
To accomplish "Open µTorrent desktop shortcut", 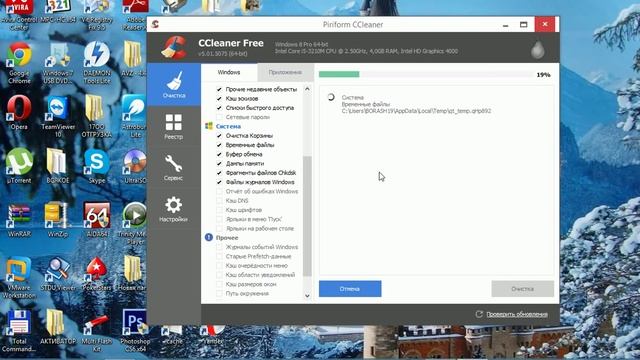I will pyautogui.click(x=19, y=166).
